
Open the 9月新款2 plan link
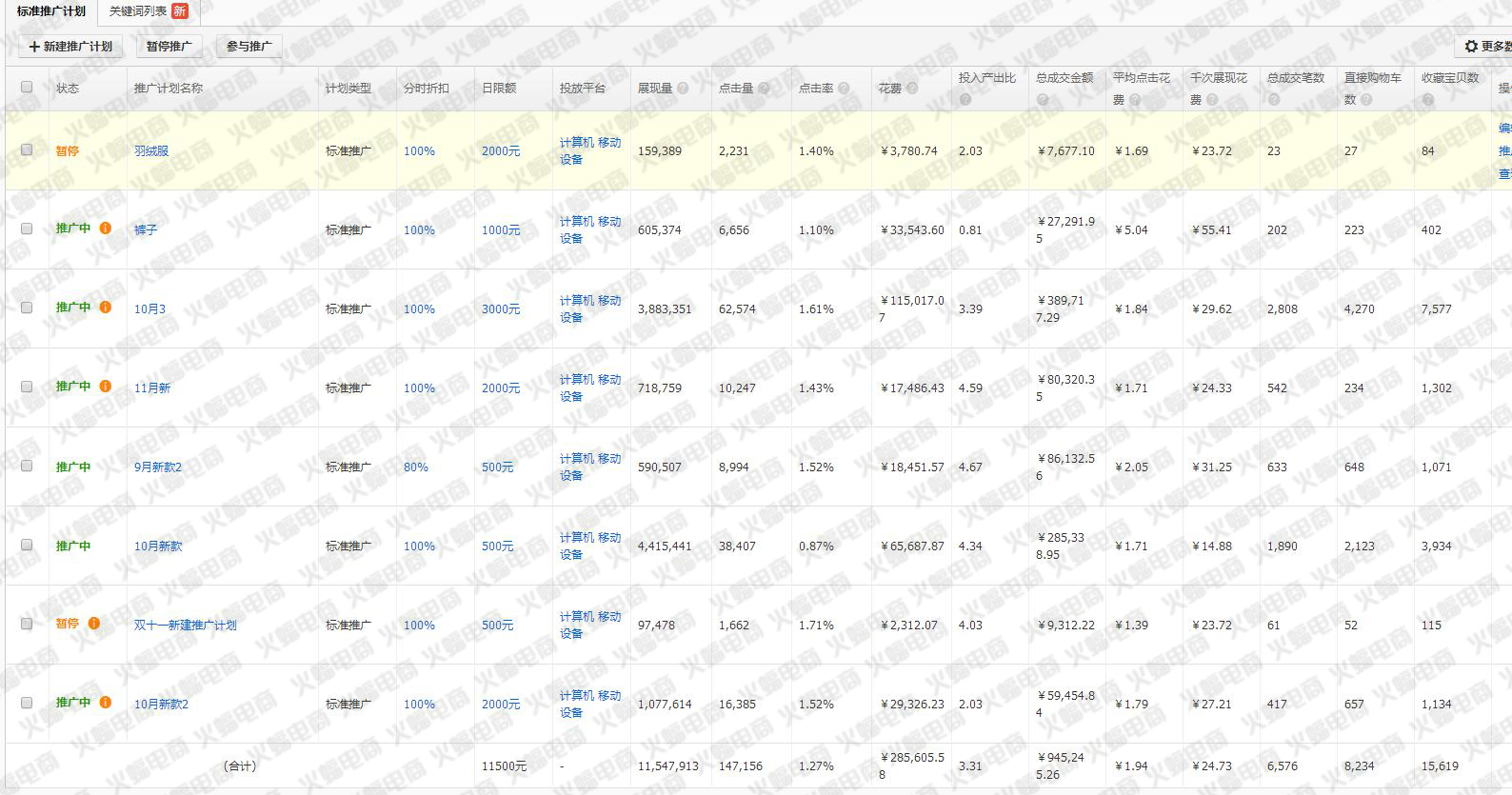tap(158, 467)
